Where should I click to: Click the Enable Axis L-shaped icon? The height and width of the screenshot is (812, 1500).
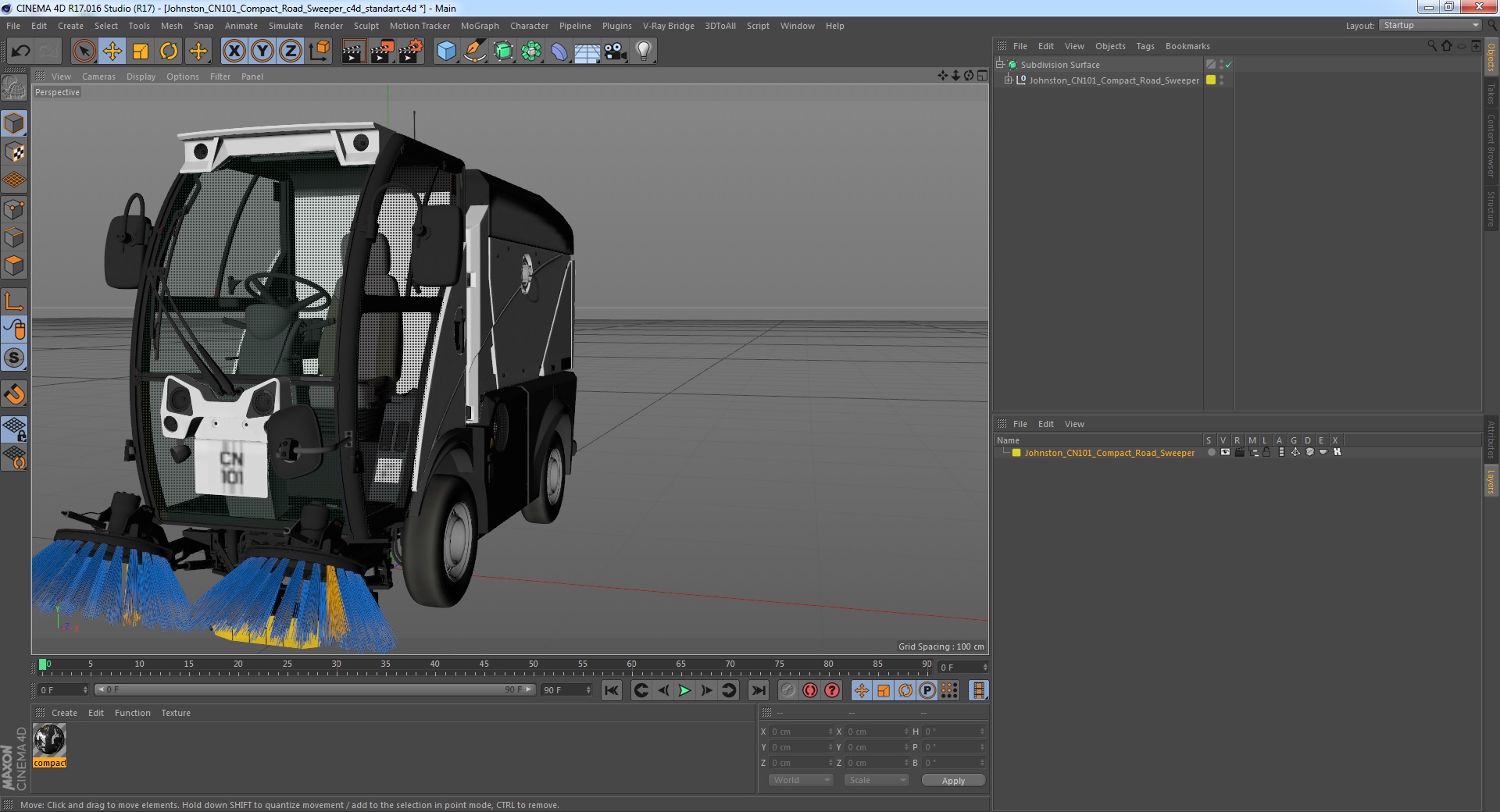(15, 301)
